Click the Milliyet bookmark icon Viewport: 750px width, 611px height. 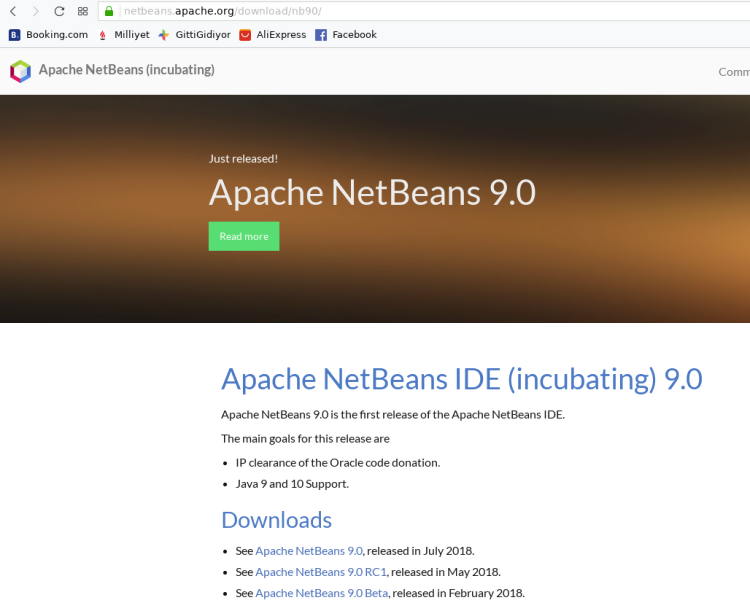pos(102,35)
